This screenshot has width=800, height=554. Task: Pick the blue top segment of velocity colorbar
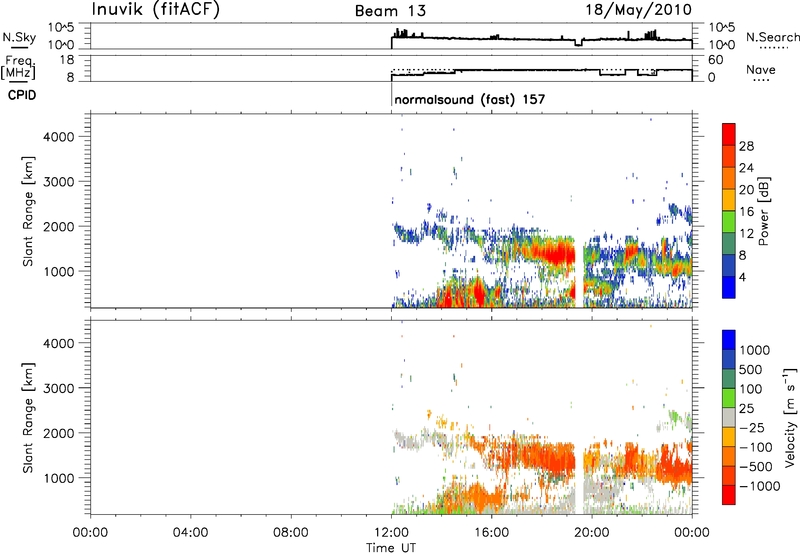click(729, 340)
